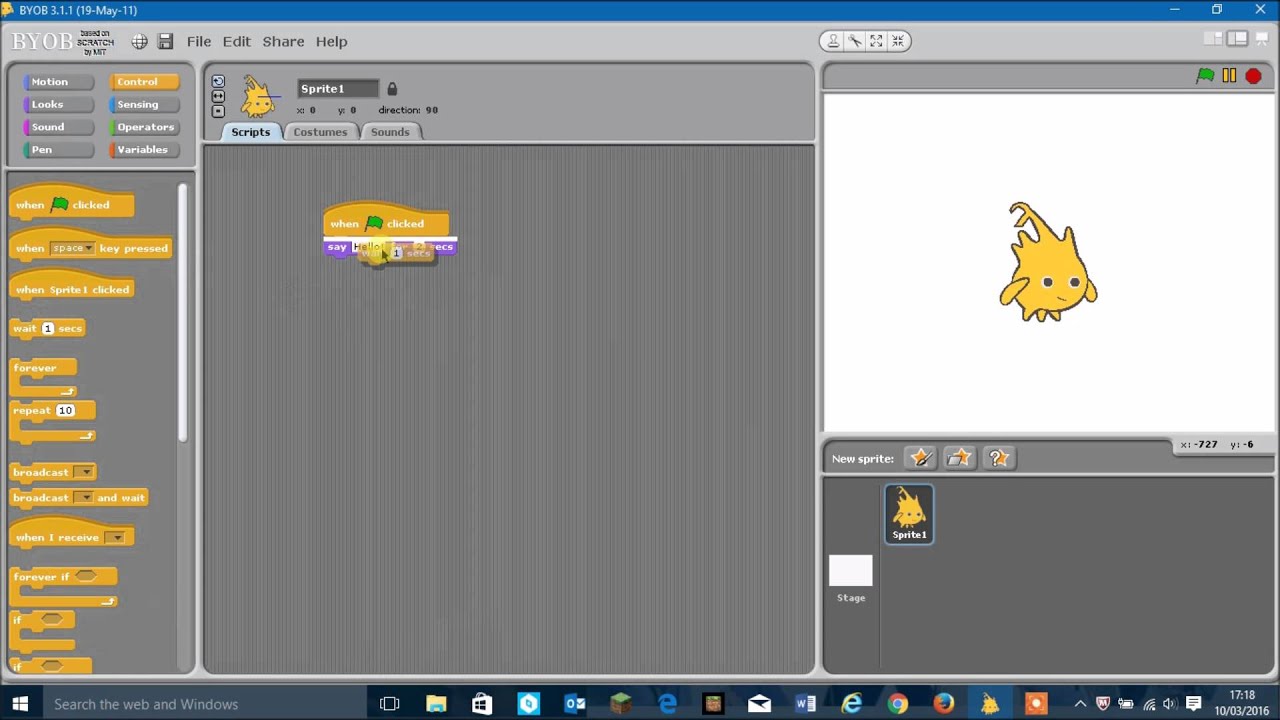The height and width of the screenshot is (720, 1280).
Task: Open space key dropdown in key pressed block
Action: [x=72, y=248]
